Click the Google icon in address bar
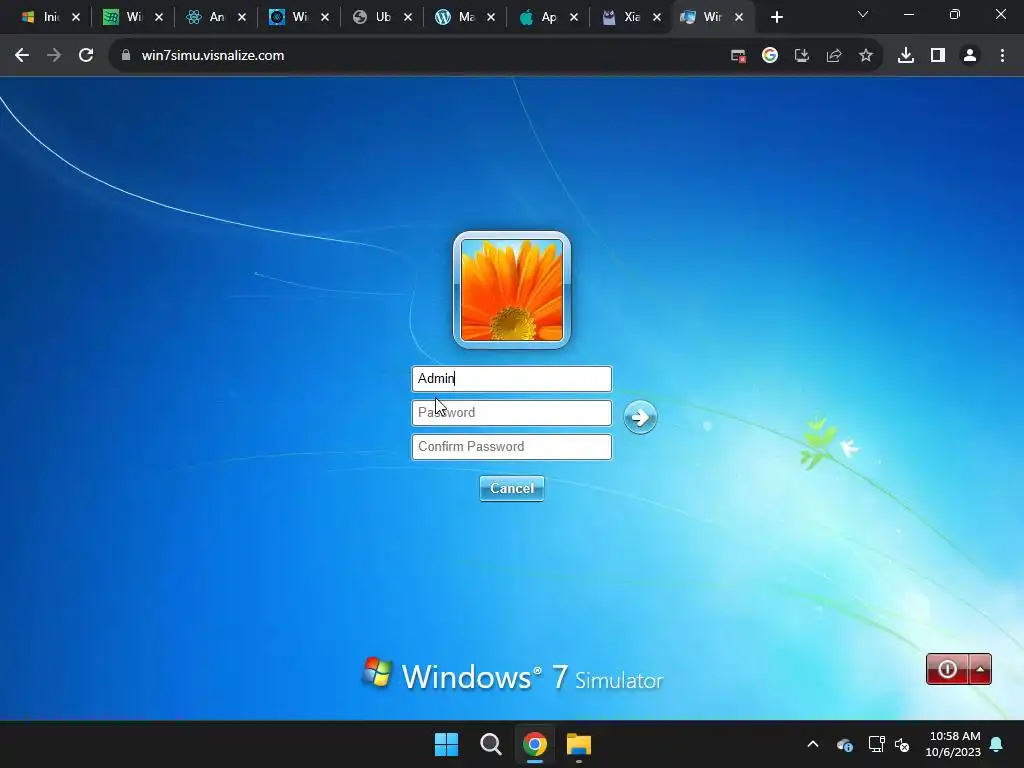The width and height of the screenshot is (1024, 768). (770, 56)
